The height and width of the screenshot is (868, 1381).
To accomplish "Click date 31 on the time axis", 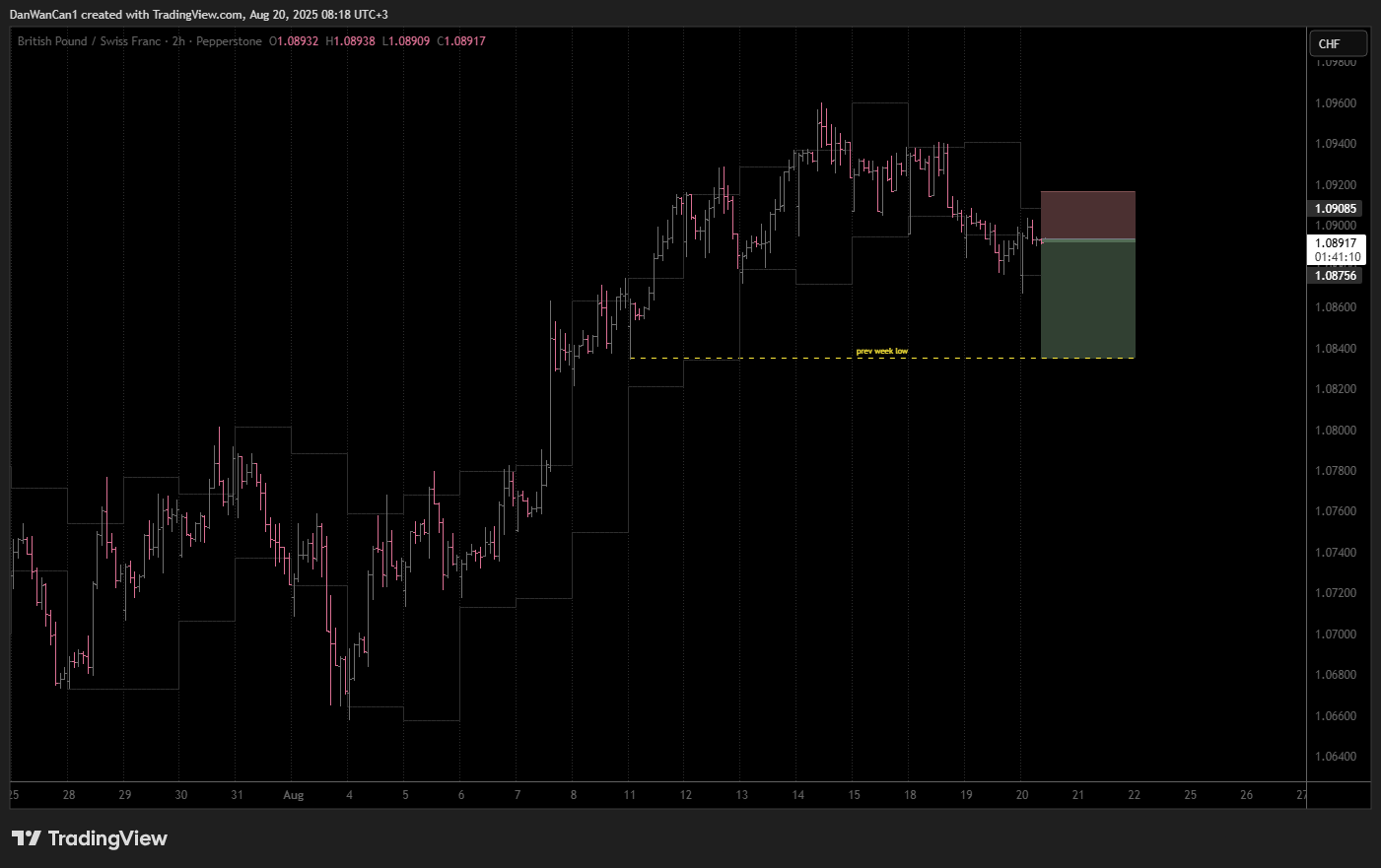I will 237,795.
